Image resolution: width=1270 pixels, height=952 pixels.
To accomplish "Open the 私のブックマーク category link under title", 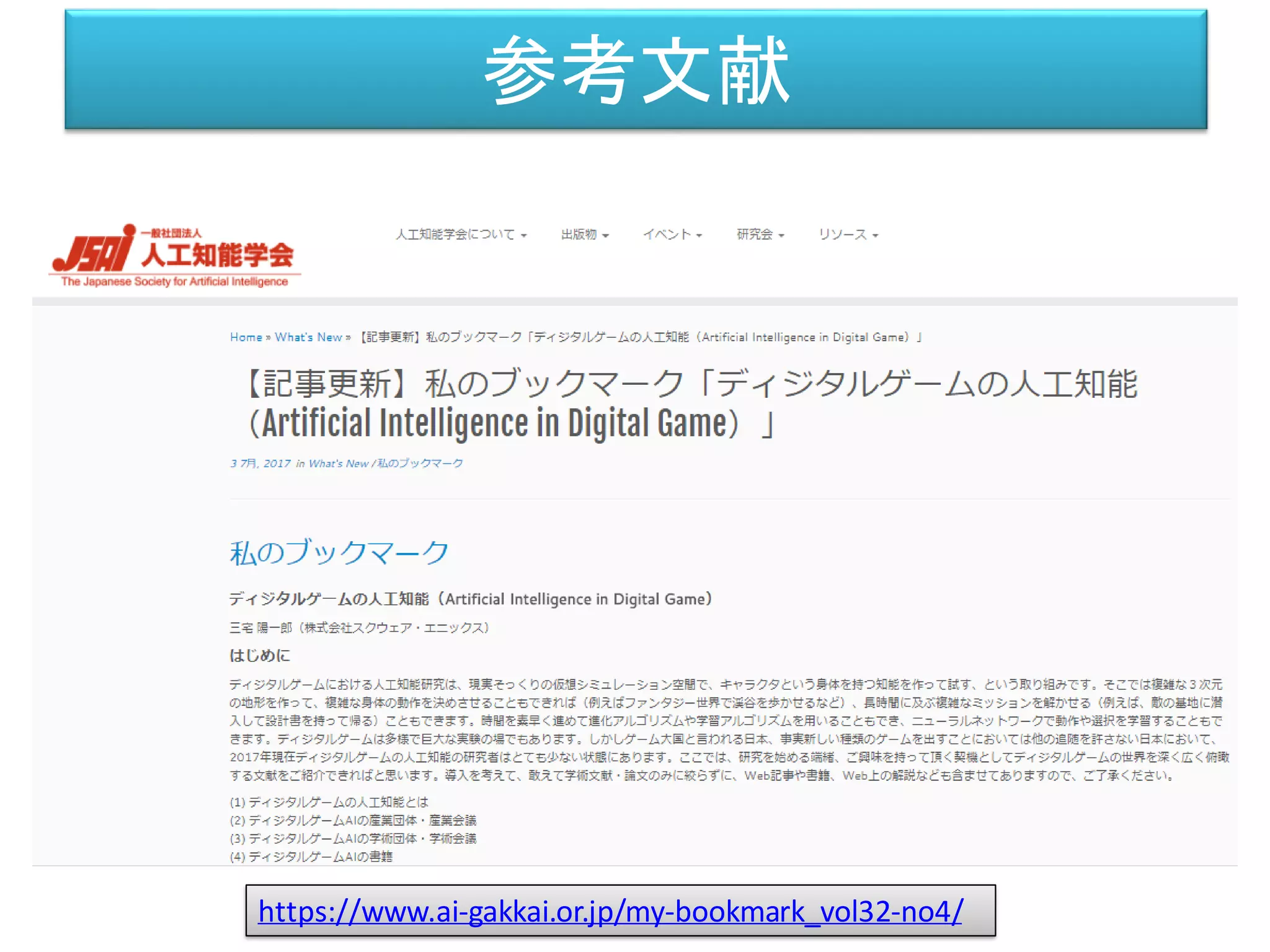I will (420, 464).
